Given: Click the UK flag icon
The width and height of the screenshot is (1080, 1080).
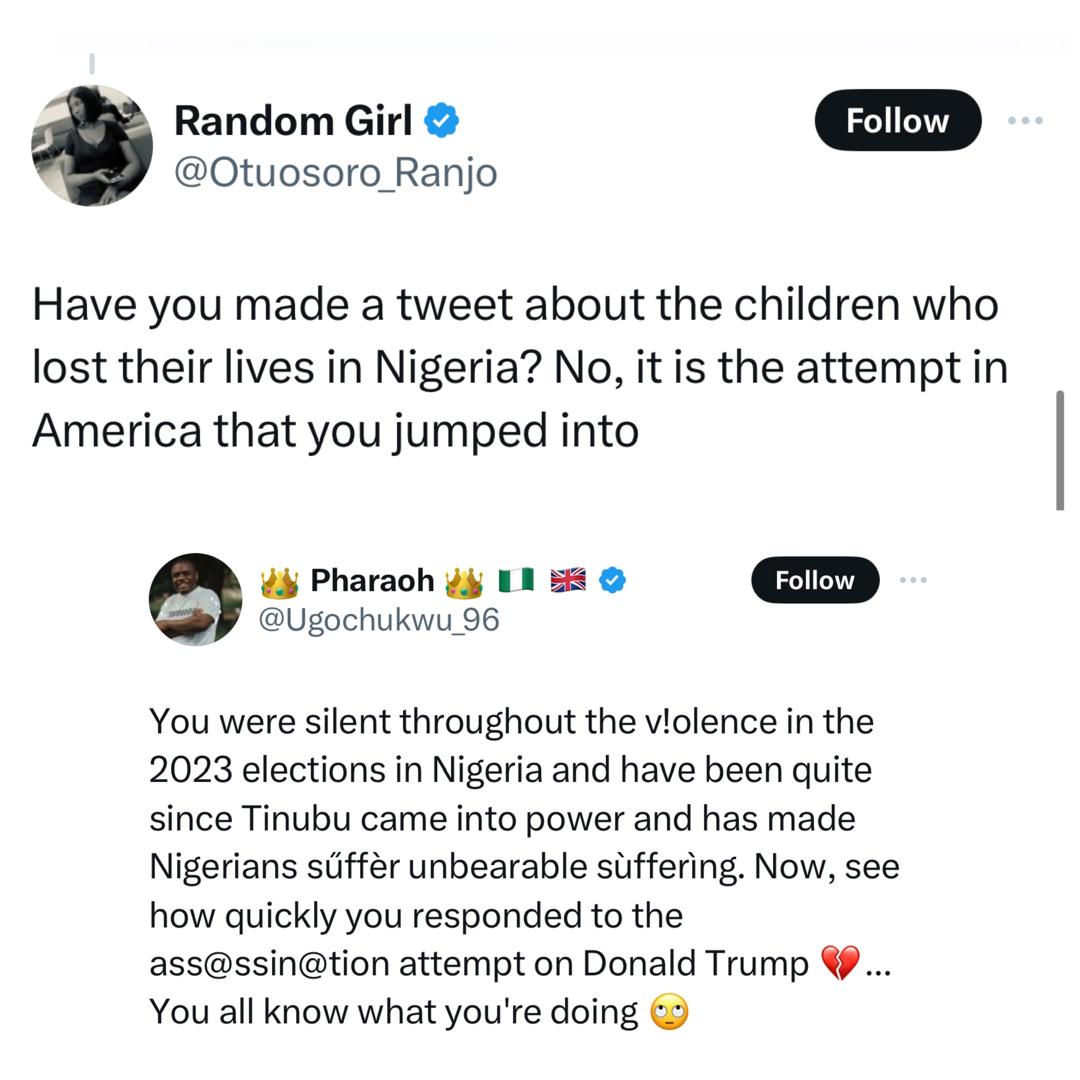Looking at the screenshot, I should click(x=568, y=580).
